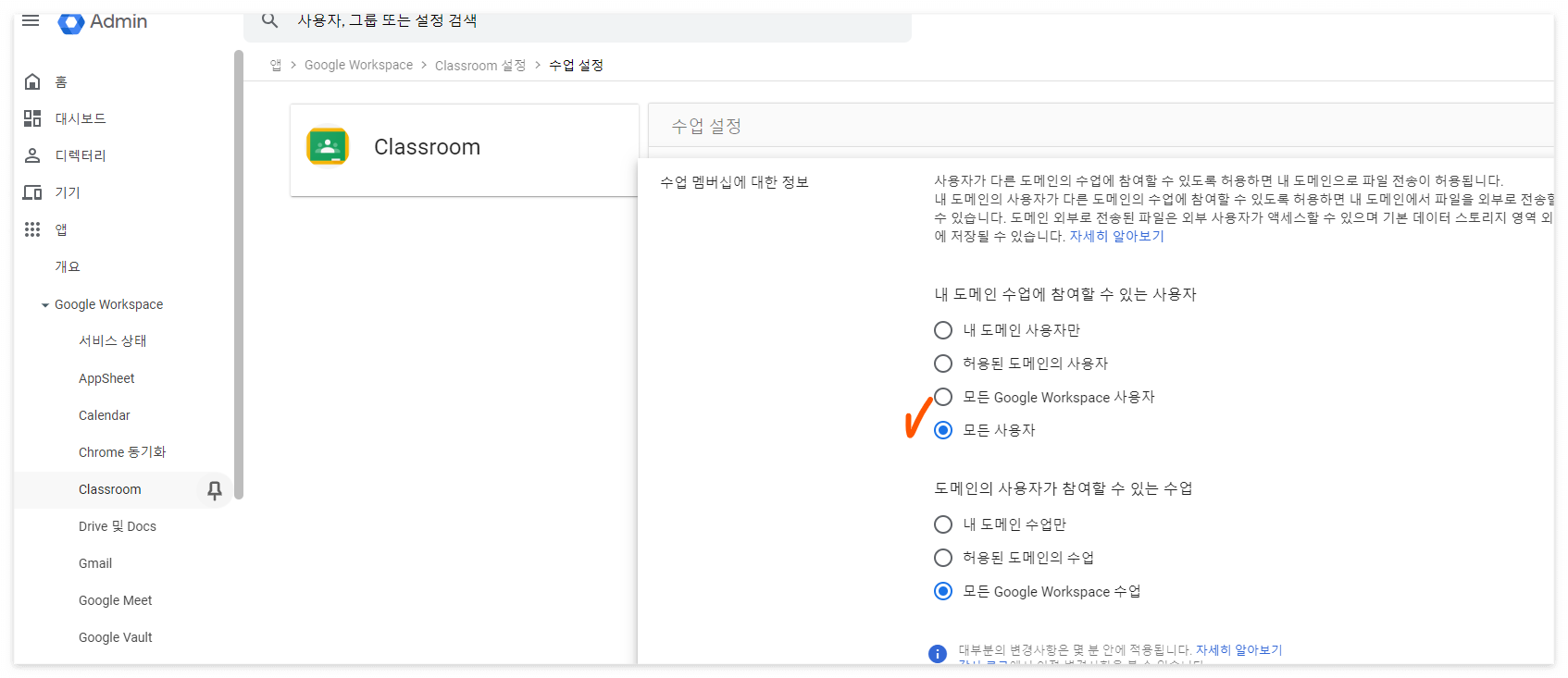Click the Apps grid icon in the sidebar

tap(32, 229)
